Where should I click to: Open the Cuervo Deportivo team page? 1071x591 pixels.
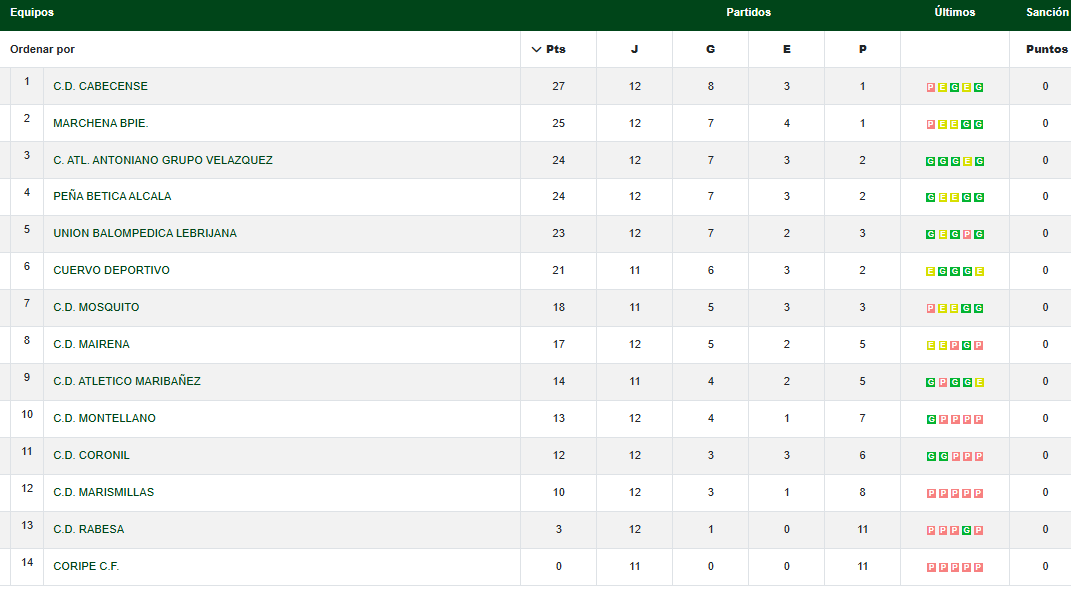point(111,270)
